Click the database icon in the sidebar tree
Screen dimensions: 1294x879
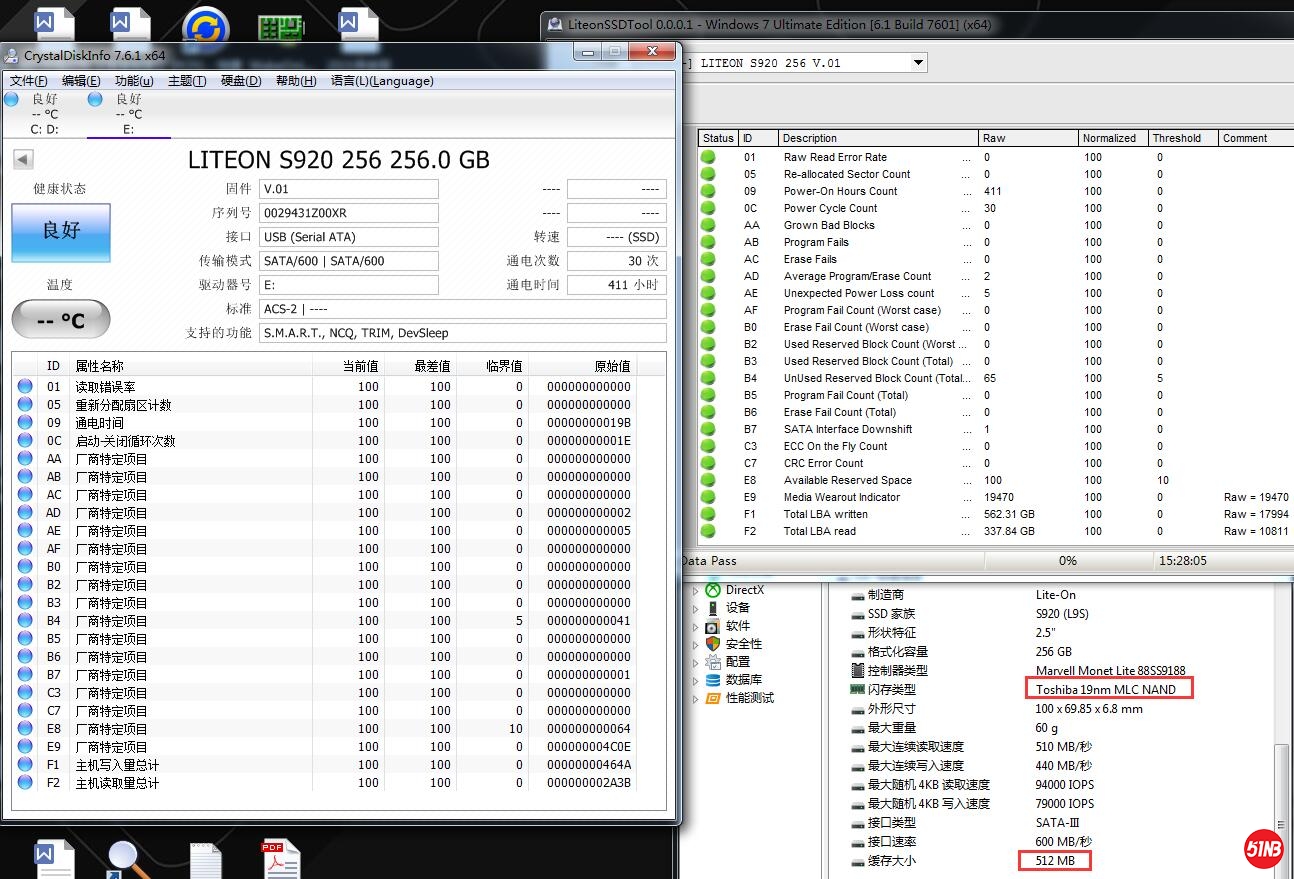[713, 680]
